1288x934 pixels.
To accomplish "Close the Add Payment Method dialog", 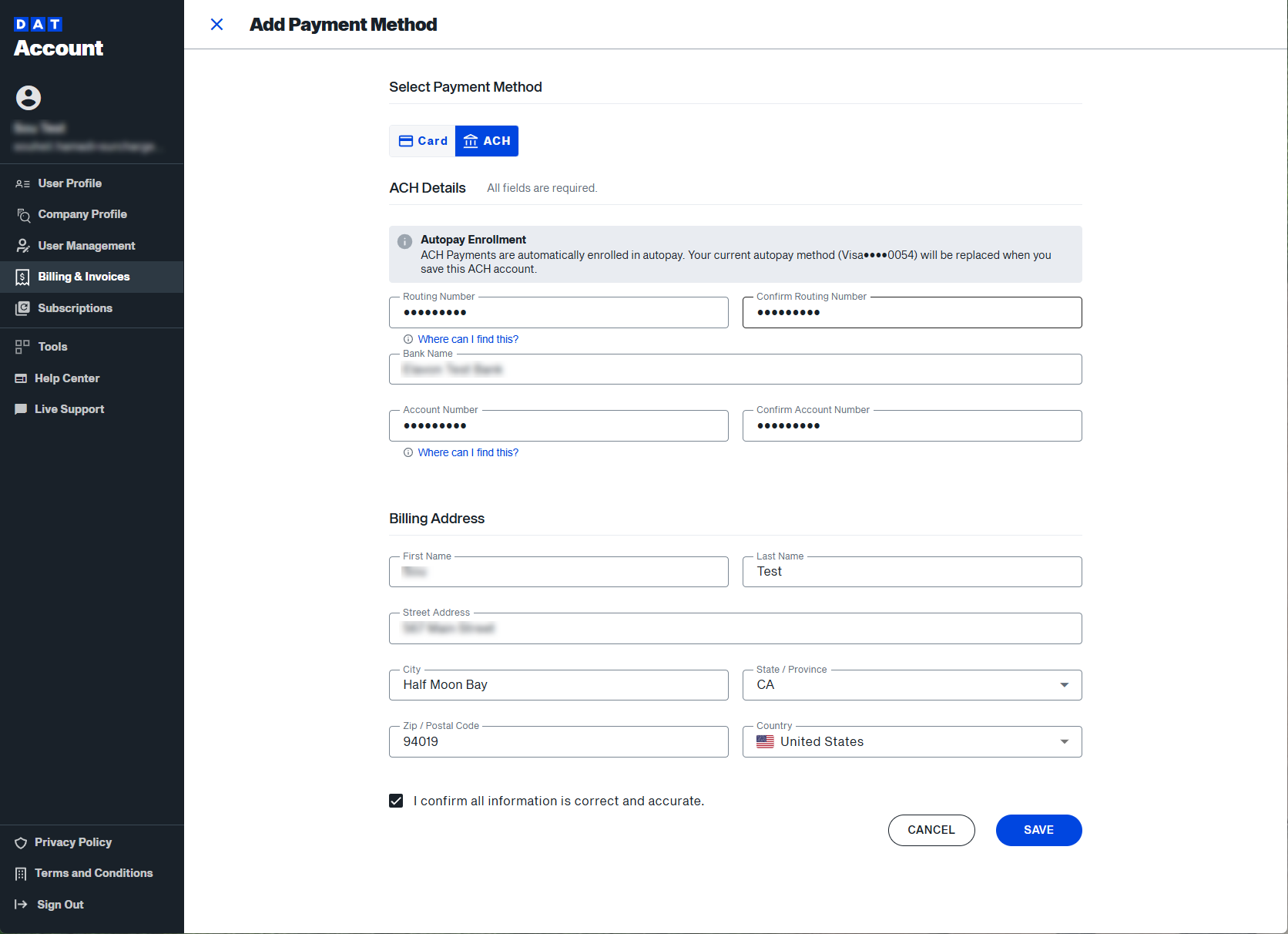I will [x=217, y=25].
